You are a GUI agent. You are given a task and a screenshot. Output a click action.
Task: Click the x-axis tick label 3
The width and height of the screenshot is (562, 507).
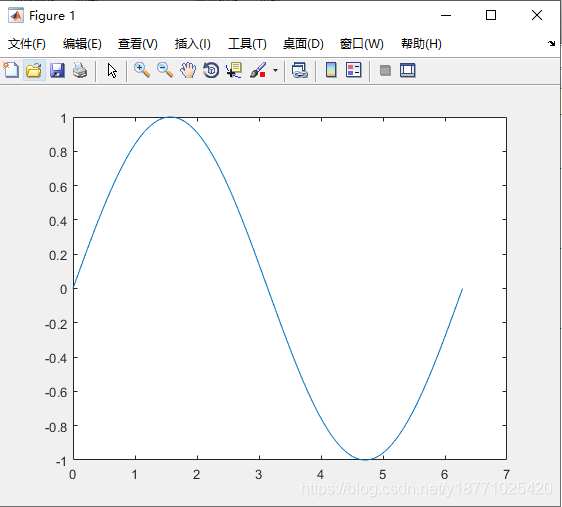258,475
